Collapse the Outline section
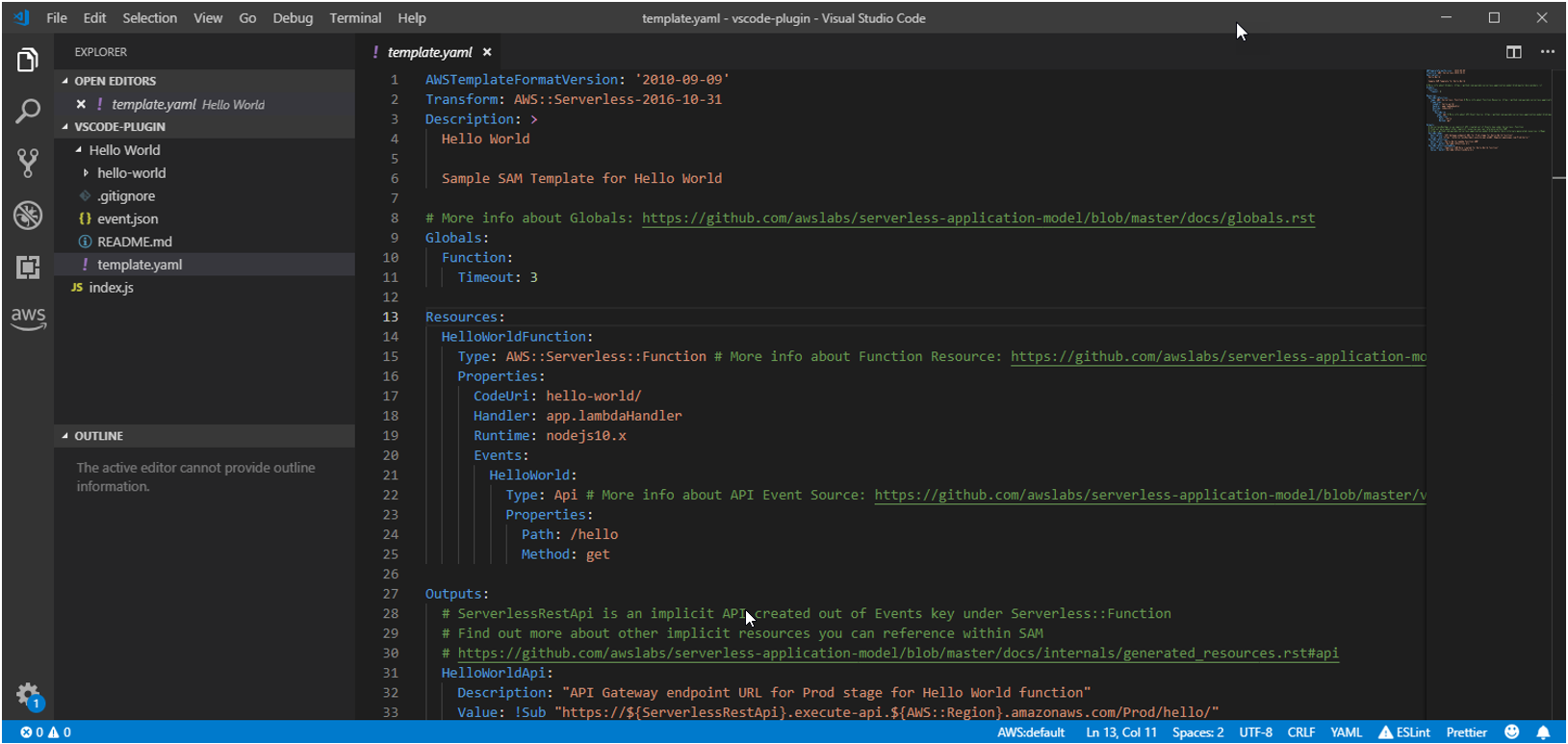The height and width of the screenshot is (744, 1568). coord(98,436)
